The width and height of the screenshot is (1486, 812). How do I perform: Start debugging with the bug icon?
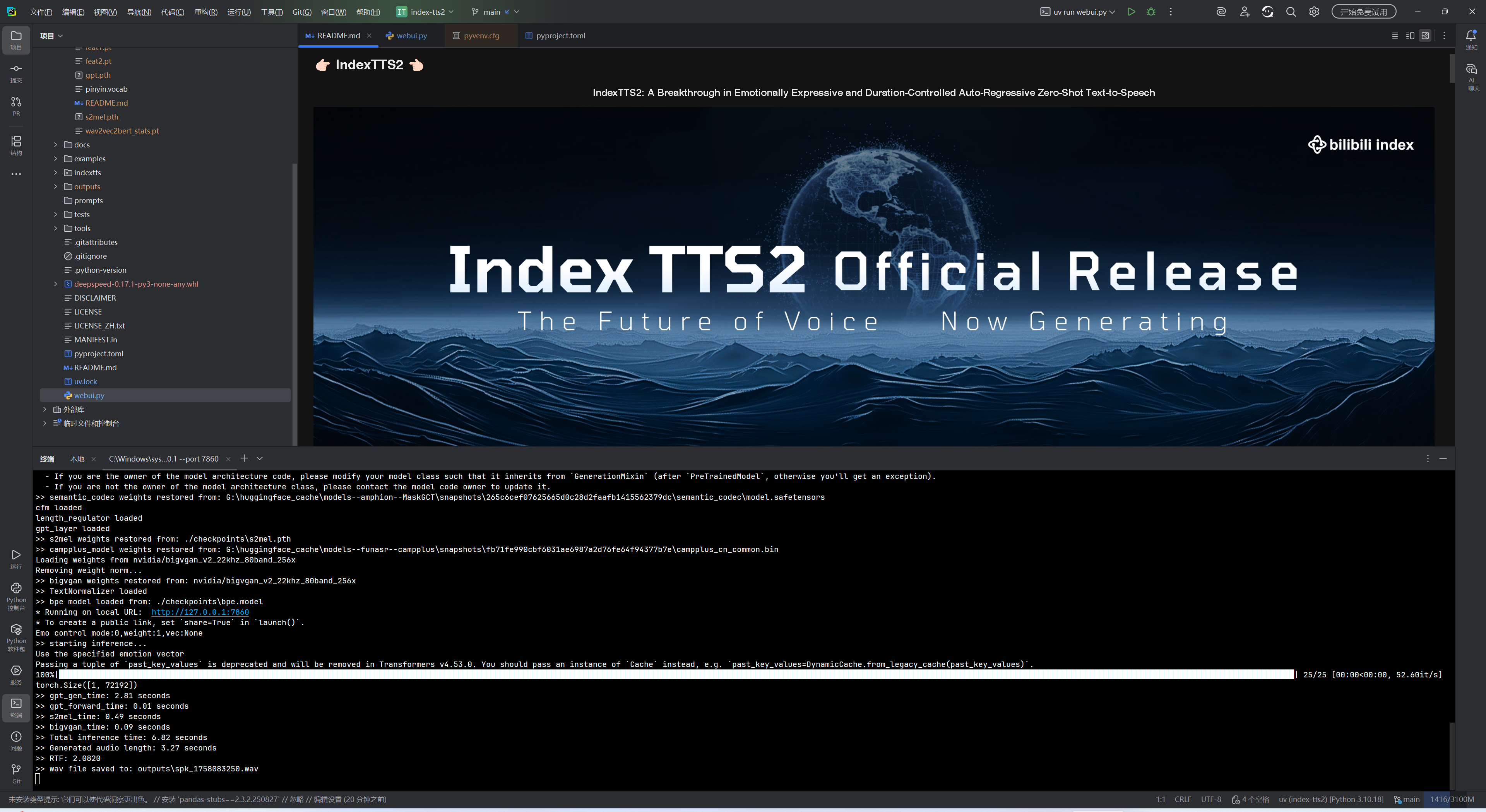tap(1151, 12)
